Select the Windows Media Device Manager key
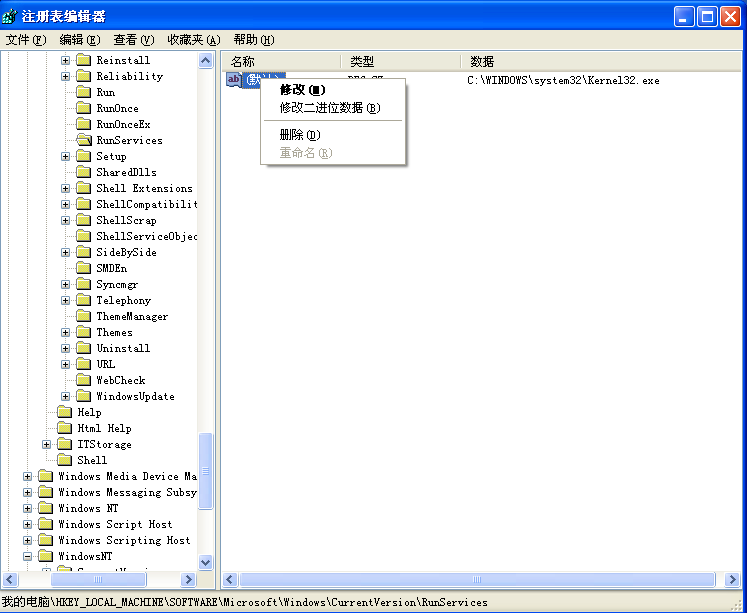The image size is (747, 613). (x=127, y=476)
